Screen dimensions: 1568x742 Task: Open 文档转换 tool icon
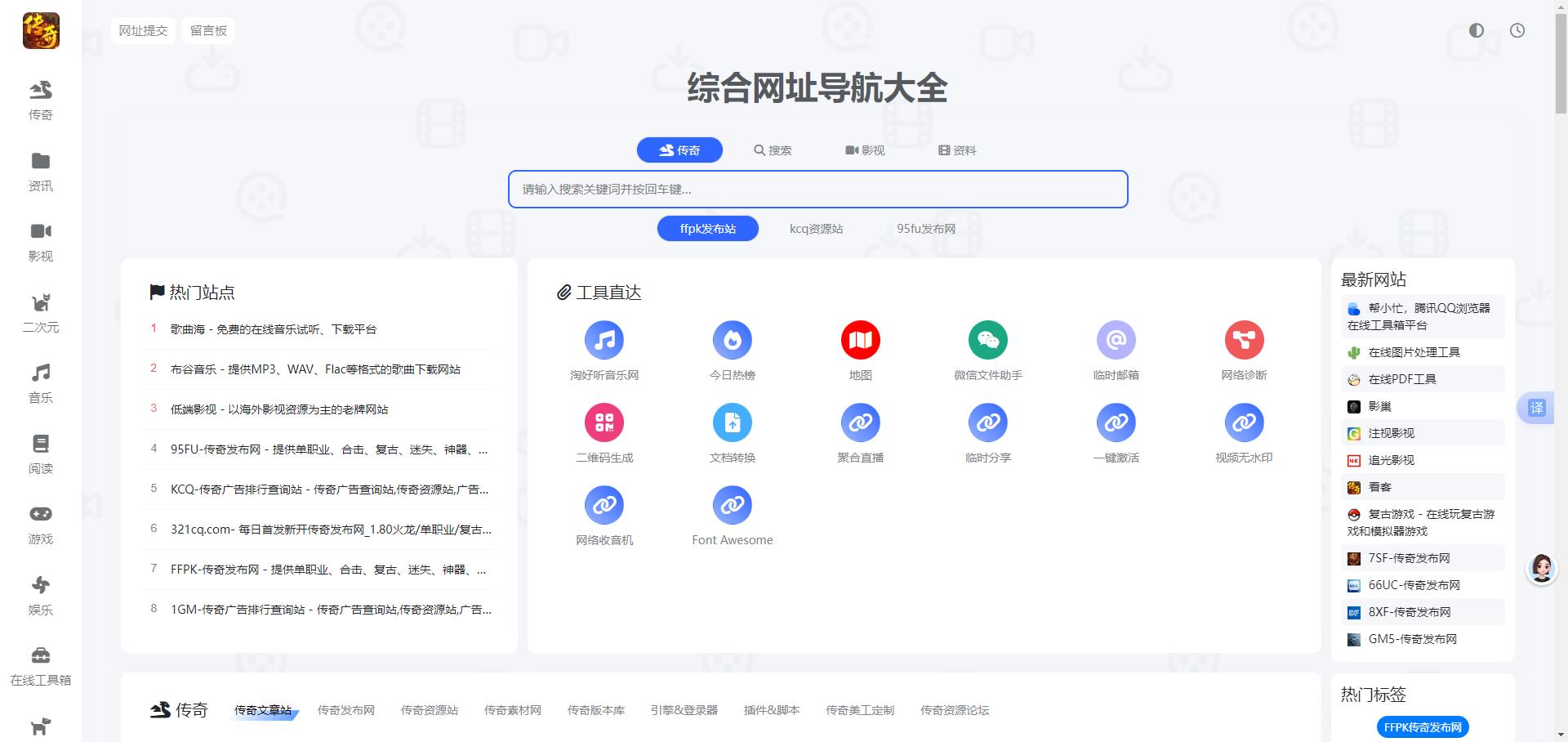(x=733, y=422)
